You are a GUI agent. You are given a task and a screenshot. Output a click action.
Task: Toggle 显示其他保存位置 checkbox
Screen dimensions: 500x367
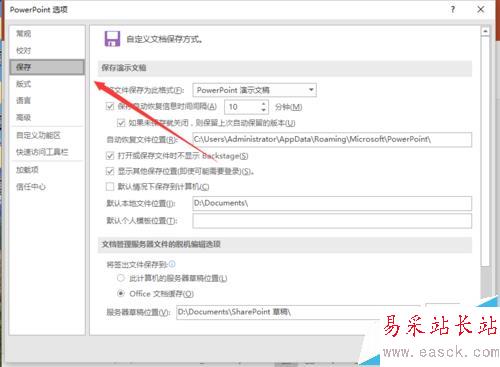[110, 171]
